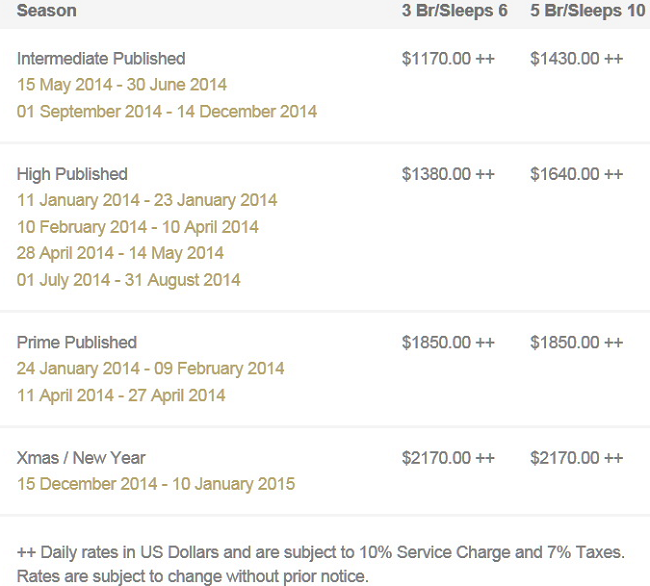650x586 pixels.
Task: Click the Intermediate Published season label
Action: click(101, 58)
